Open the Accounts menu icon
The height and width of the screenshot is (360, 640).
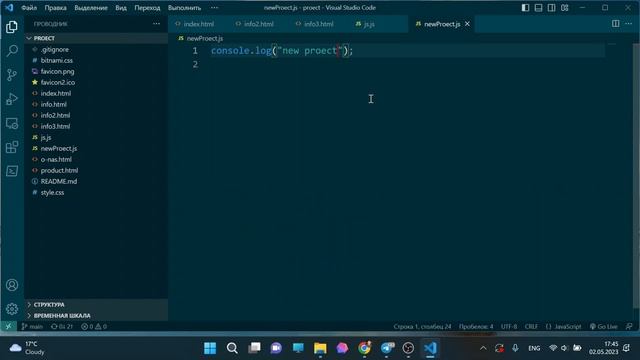[x=12, y=285]
